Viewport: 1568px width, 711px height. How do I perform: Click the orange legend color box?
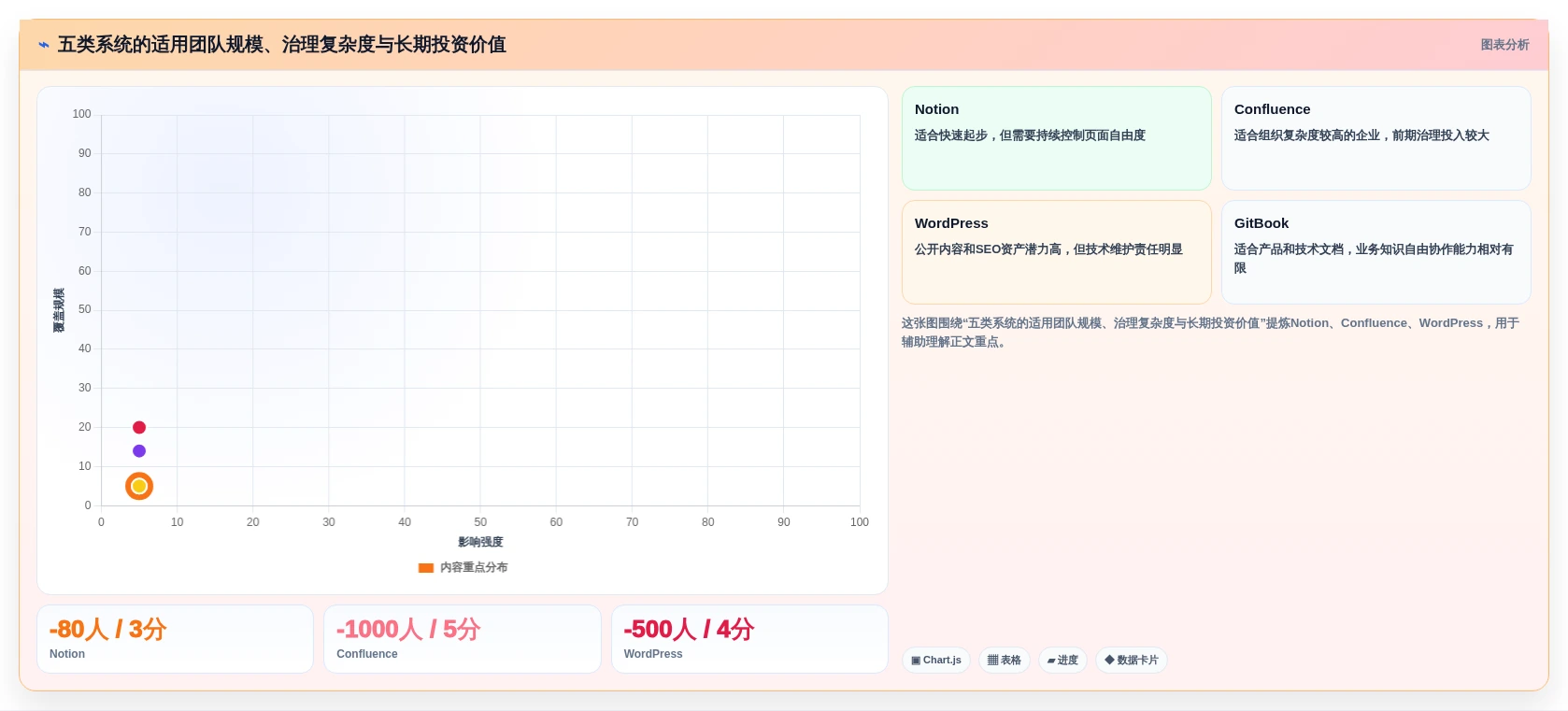tap(426, 568)
